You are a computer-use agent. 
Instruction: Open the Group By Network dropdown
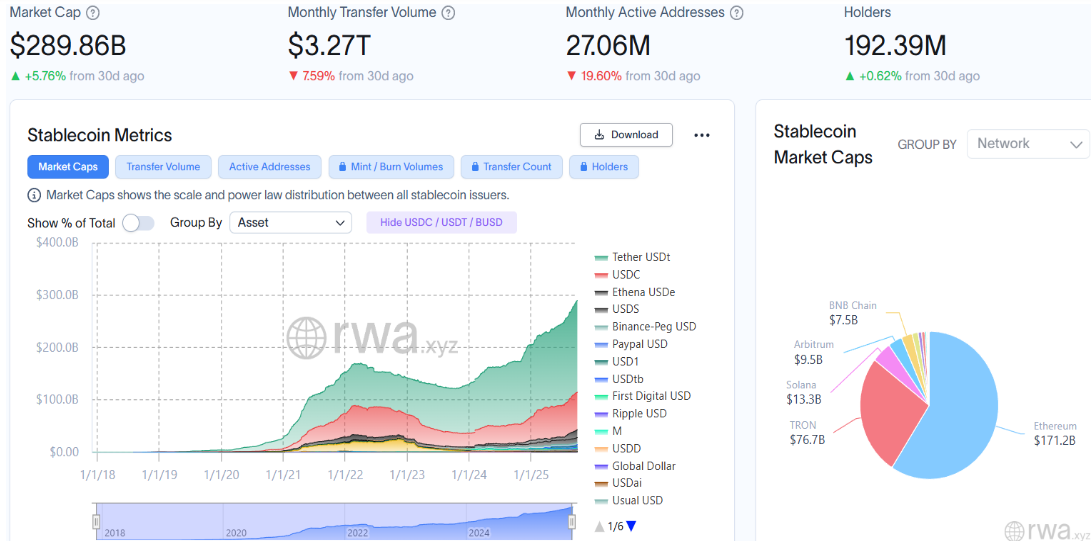1029,144
